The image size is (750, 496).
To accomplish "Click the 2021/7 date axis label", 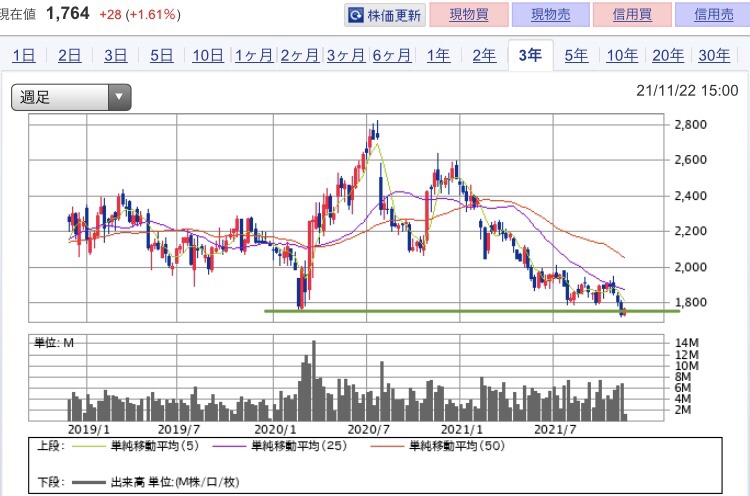I will [555, 430].
